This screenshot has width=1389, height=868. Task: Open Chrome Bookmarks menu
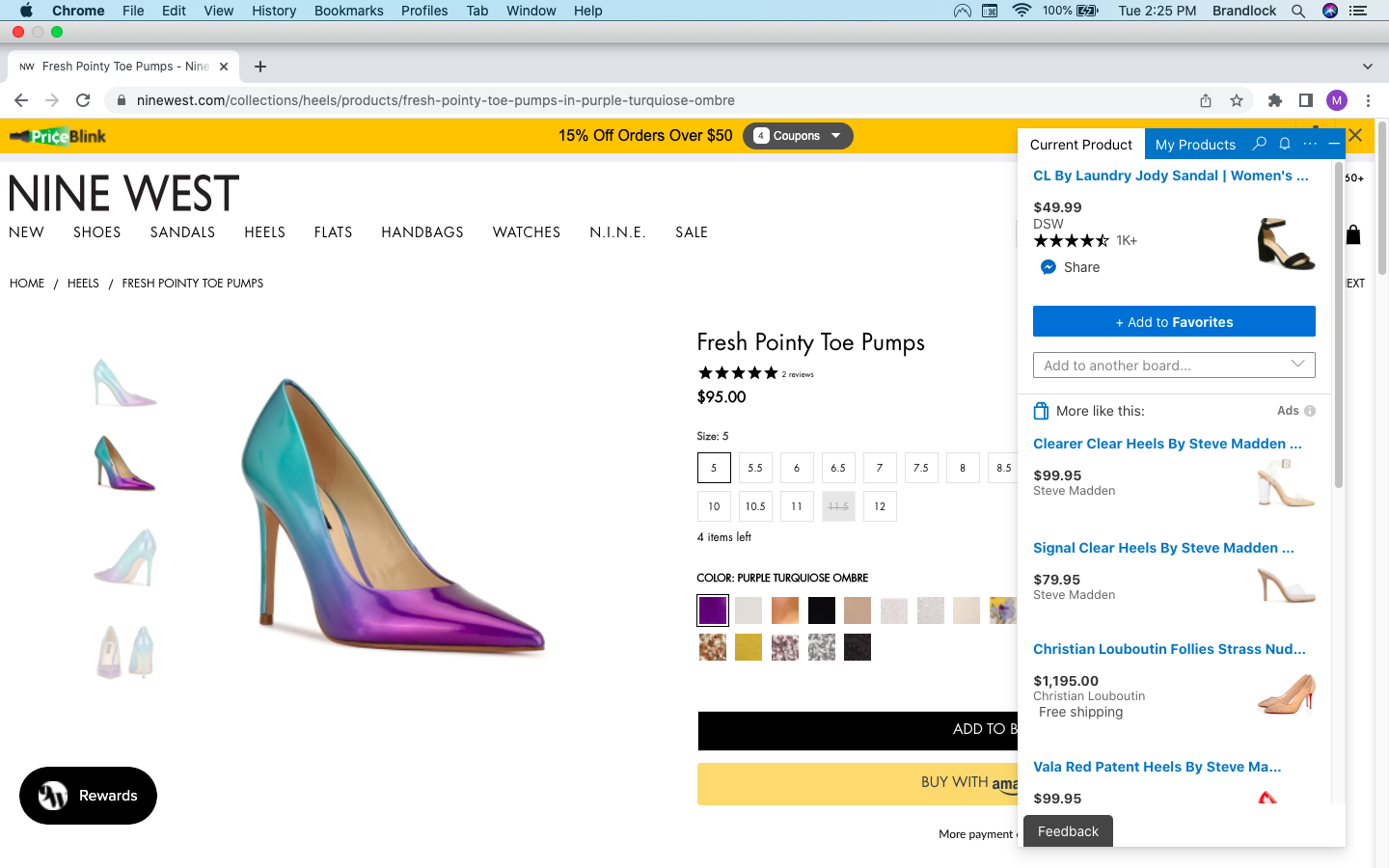348,11
